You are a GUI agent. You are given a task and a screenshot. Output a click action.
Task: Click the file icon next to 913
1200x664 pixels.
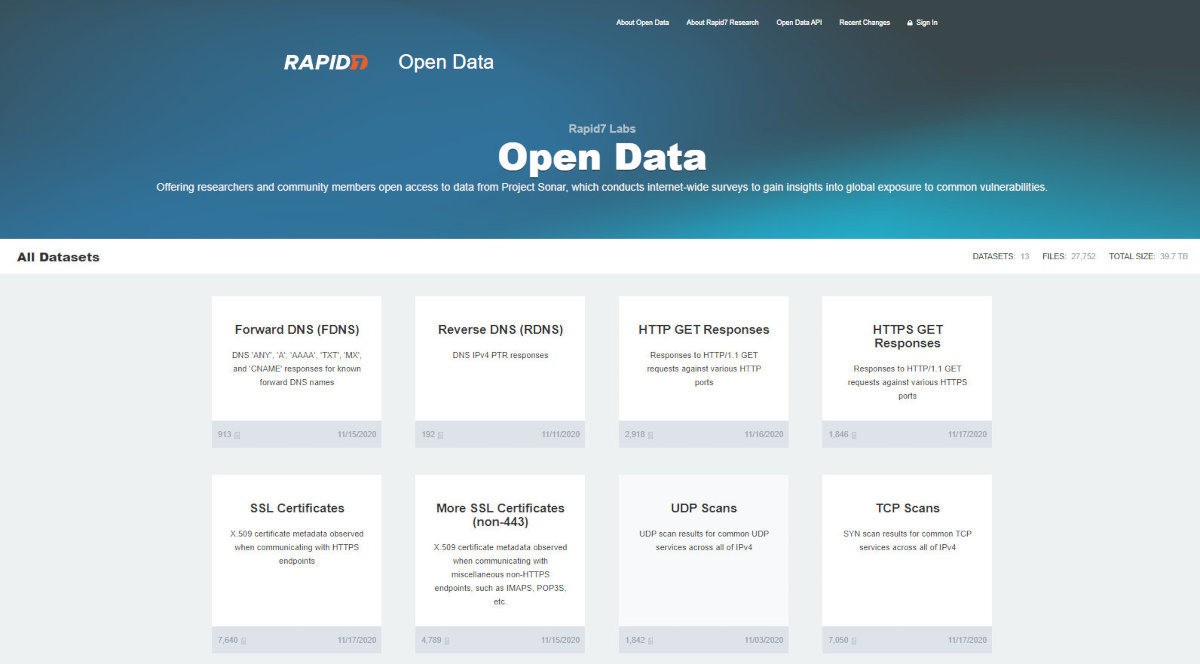[x=237, y=435]
